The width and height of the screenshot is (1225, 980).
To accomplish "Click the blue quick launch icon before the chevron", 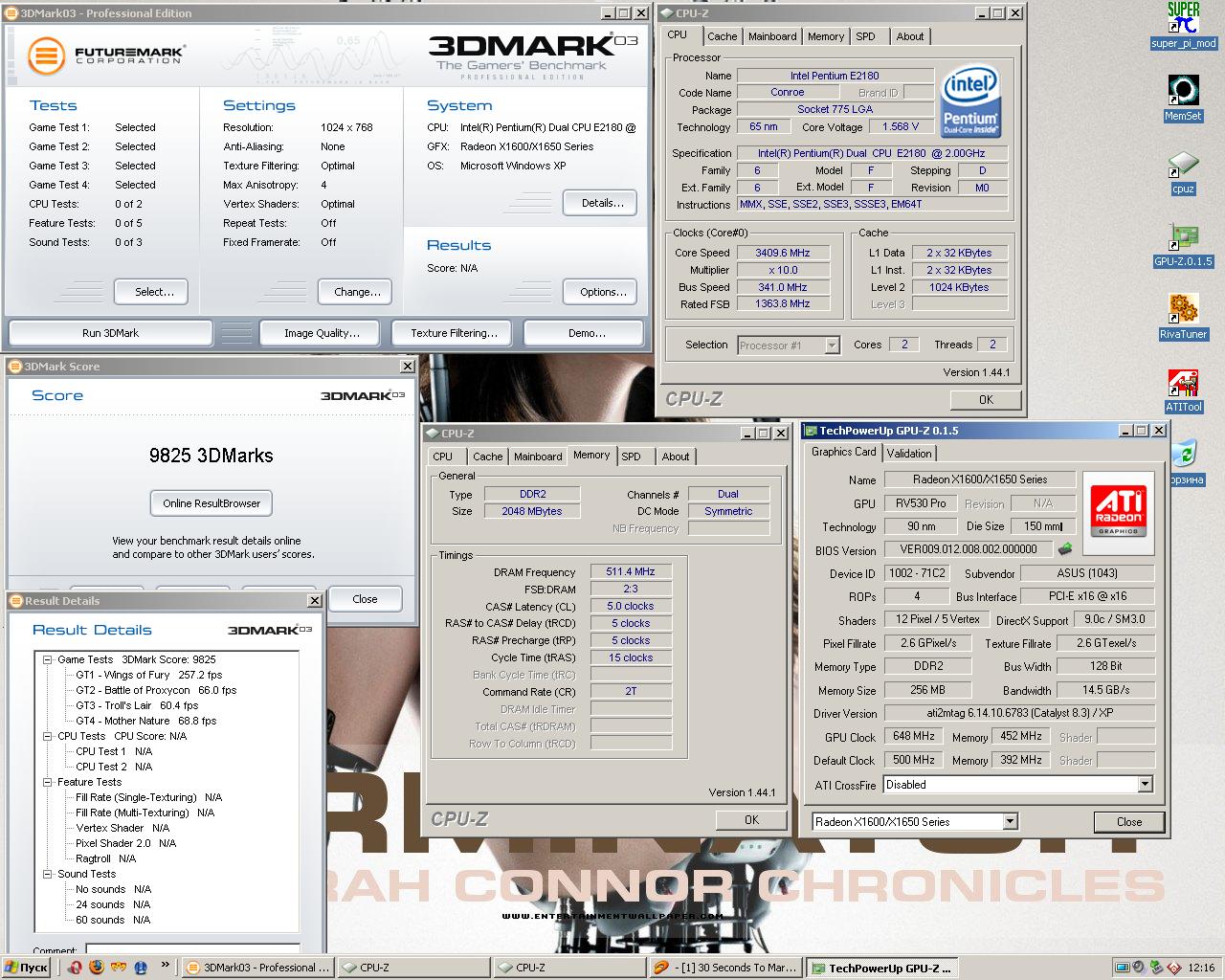I will click(x=141, y=968).
